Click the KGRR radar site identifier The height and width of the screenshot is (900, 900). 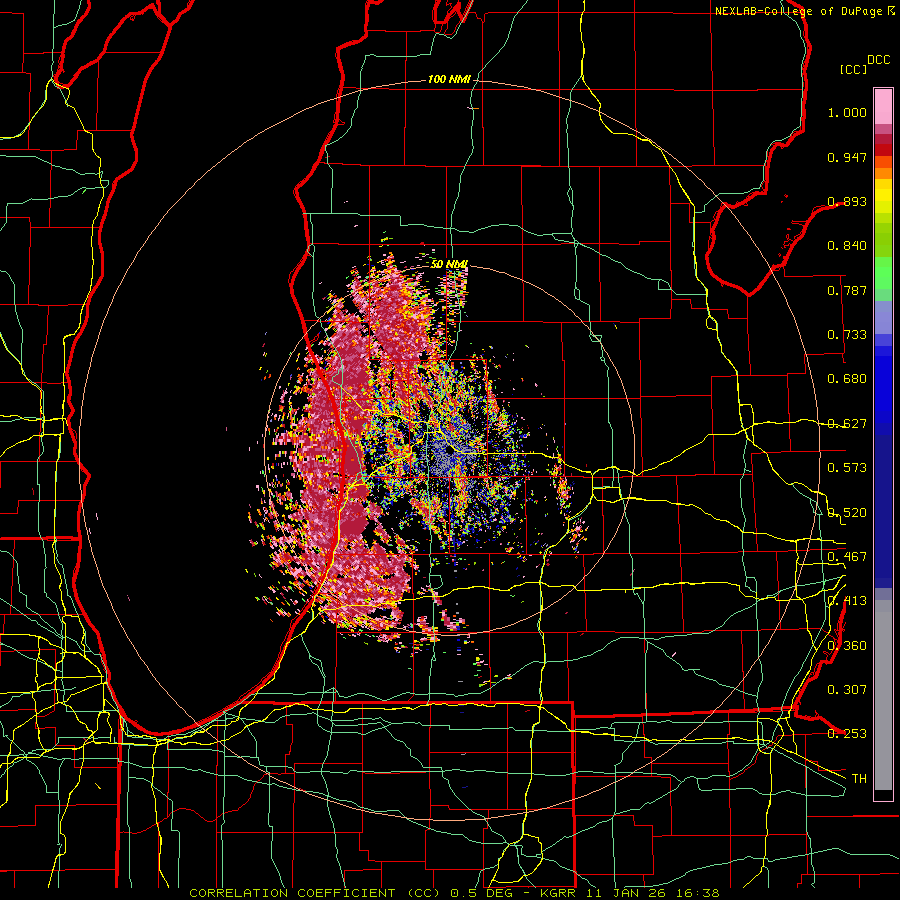pos(557,893)
